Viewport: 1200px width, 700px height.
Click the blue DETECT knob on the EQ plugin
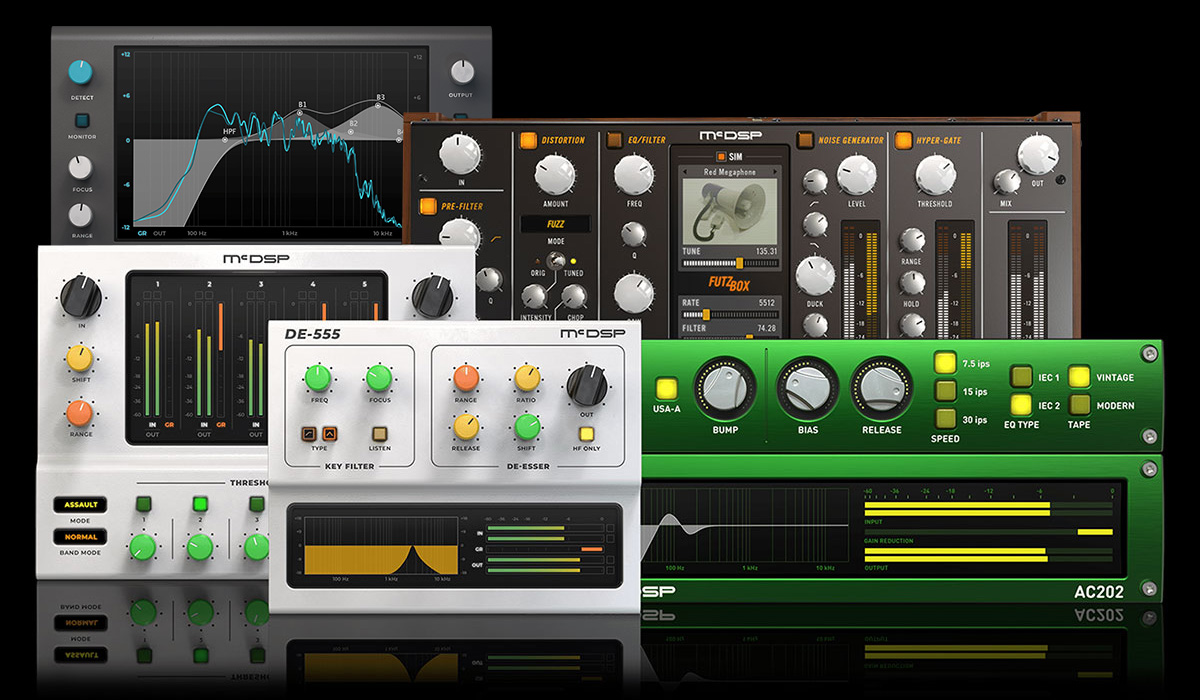pos(80,72)
